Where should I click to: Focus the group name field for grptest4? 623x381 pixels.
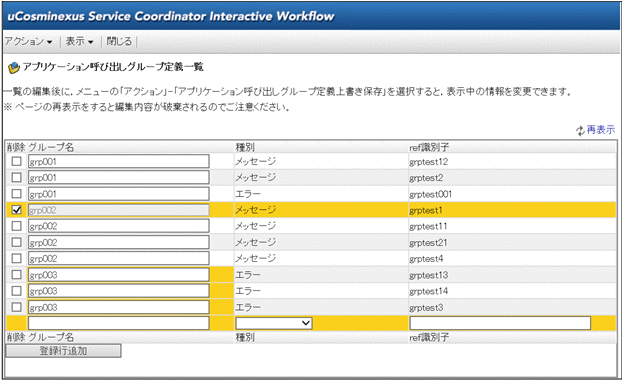click(x=118, y=259)
